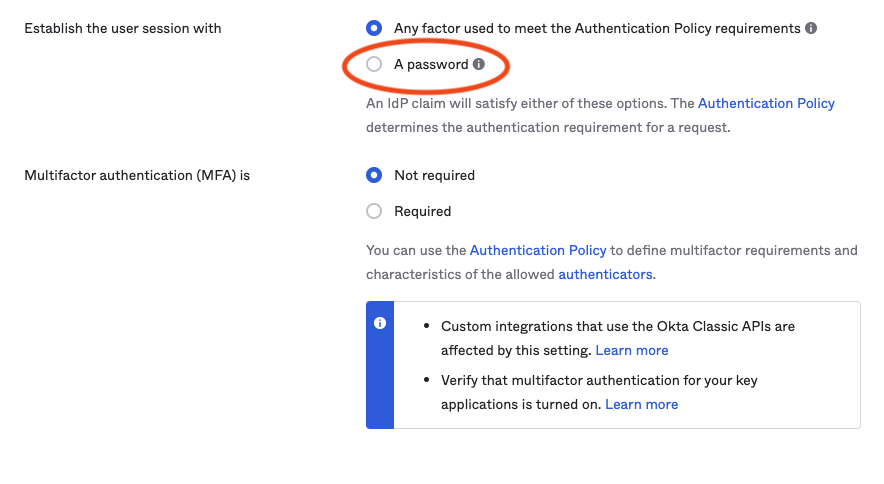The height and width of the screenshot is (484, 884).
Task: Open the Authentication Policy link after the IdP claim sentence
Action: pos(766,103)
